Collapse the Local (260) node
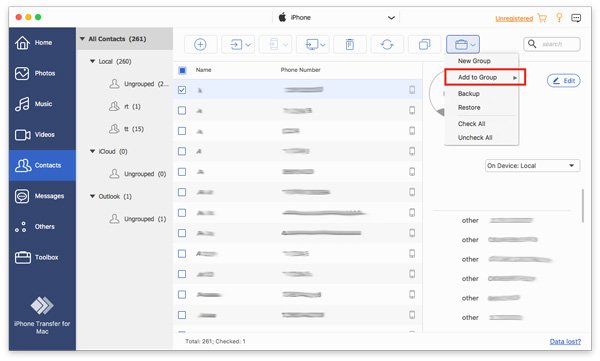 pyautogui.click(x=92, y=61)
